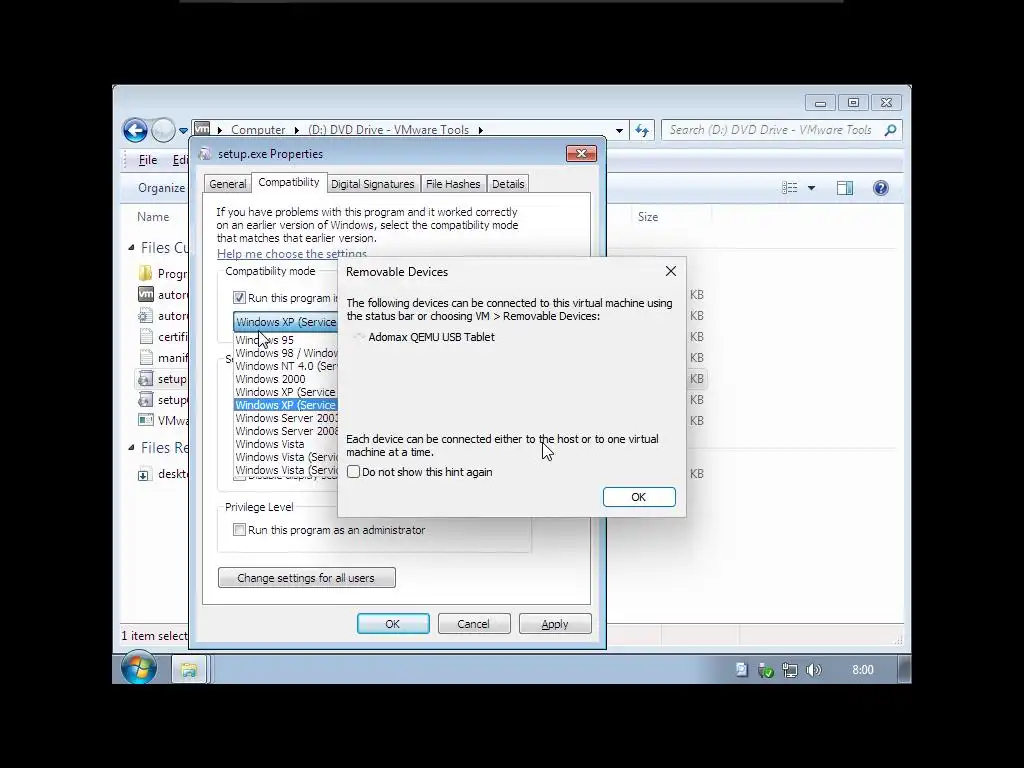Image resolution: width=1024 pixels, height=768 pixels.
Task: Select the desktop file icon
Action: coord(144,475)
